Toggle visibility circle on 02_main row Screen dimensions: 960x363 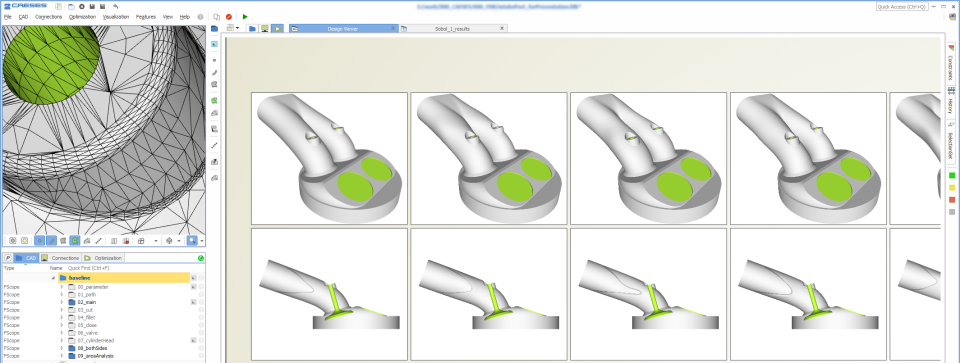coord(201,302)
